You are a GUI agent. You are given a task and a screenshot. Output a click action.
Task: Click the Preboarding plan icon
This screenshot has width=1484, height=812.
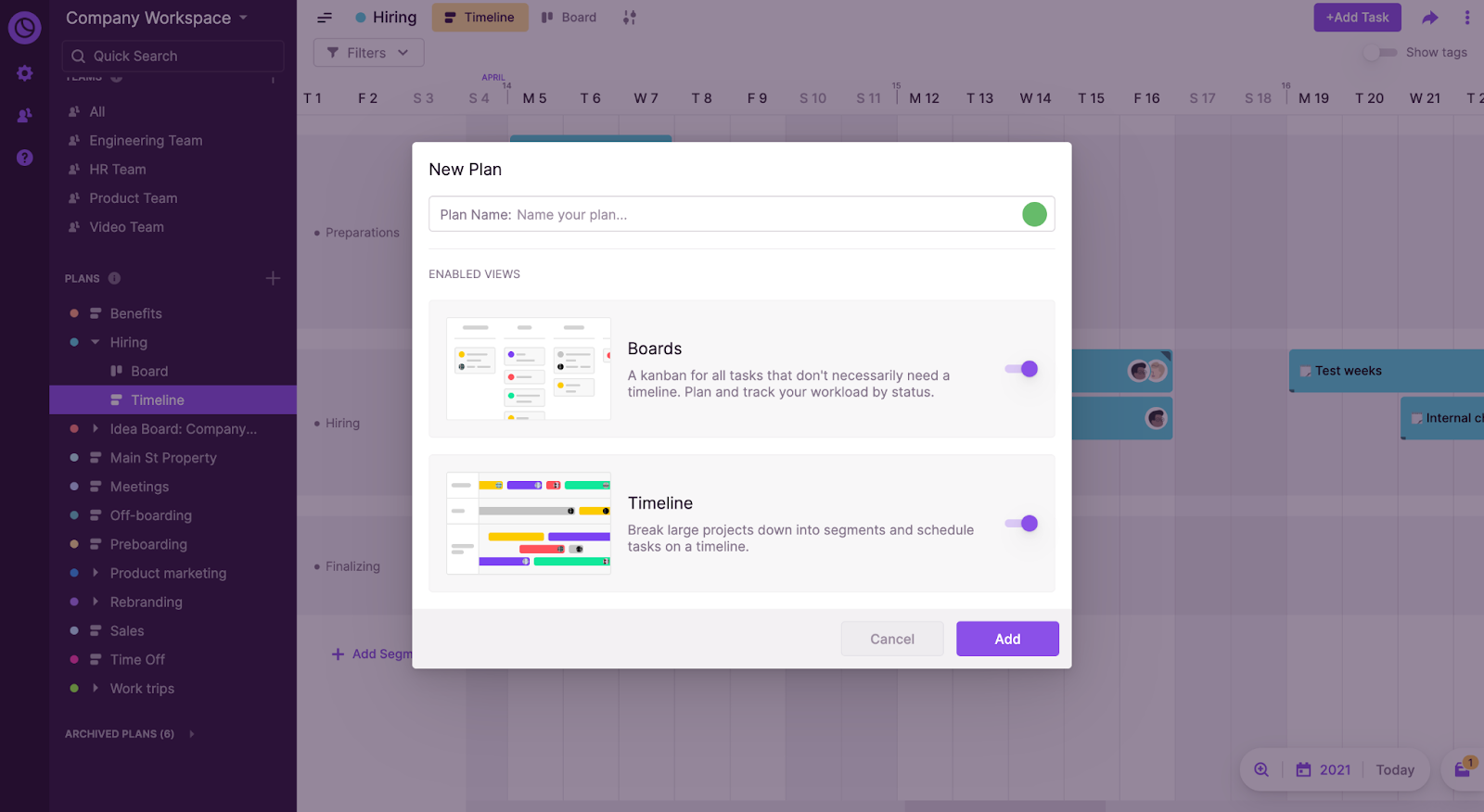point(96,544)
